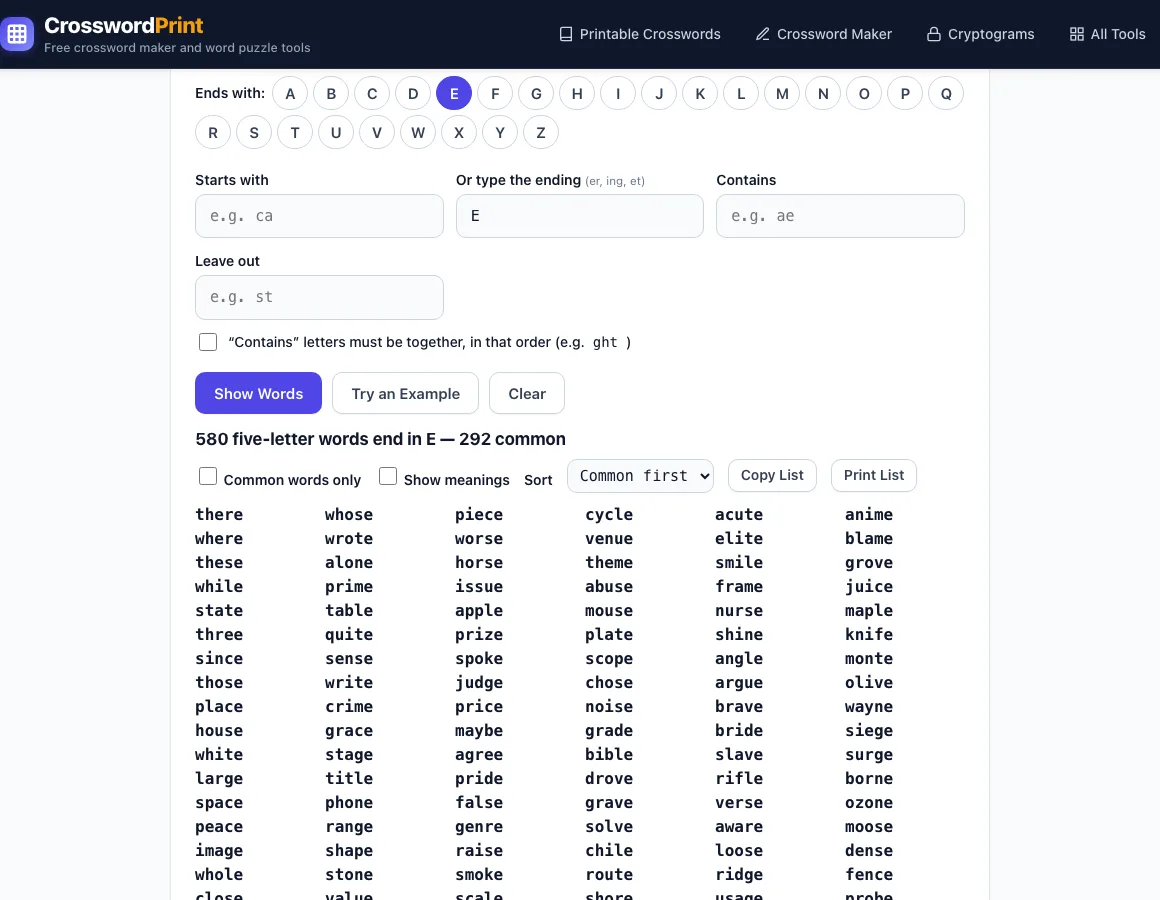This screenshot has width=1160, height=900.
Task: Click the Crossword Maker pencil icon
Action: click(x=763, y=34)
